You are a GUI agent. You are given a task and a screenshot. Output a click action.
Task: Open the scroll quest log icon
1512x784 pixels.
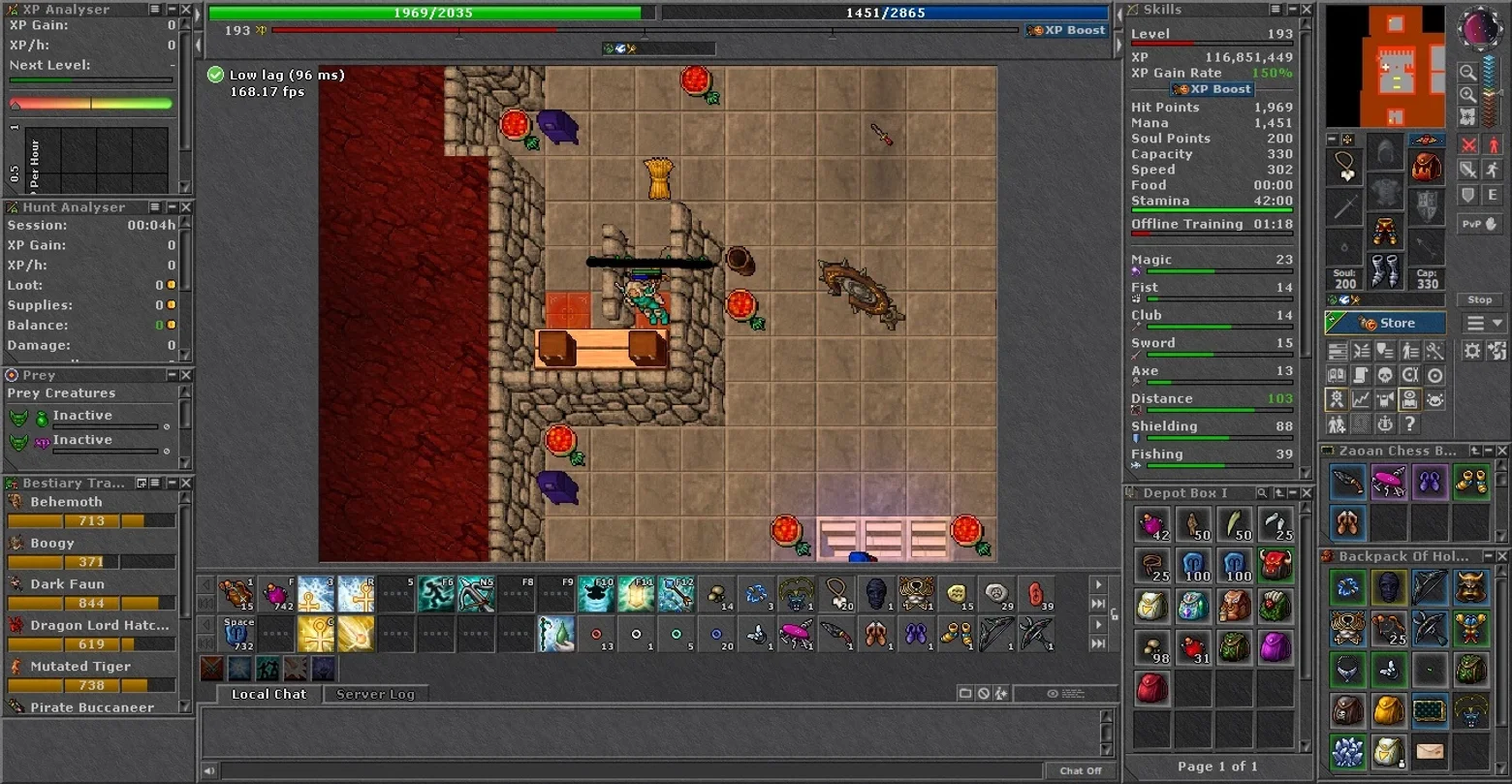(1362, 375)
